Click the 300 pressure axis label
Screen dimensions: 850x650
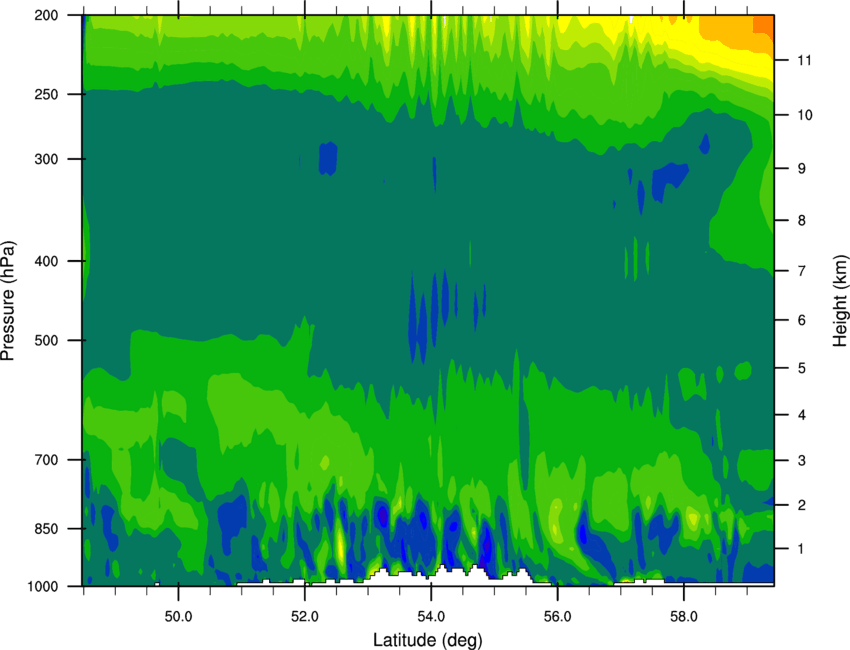pyautogui.click(x=46, y=159)
